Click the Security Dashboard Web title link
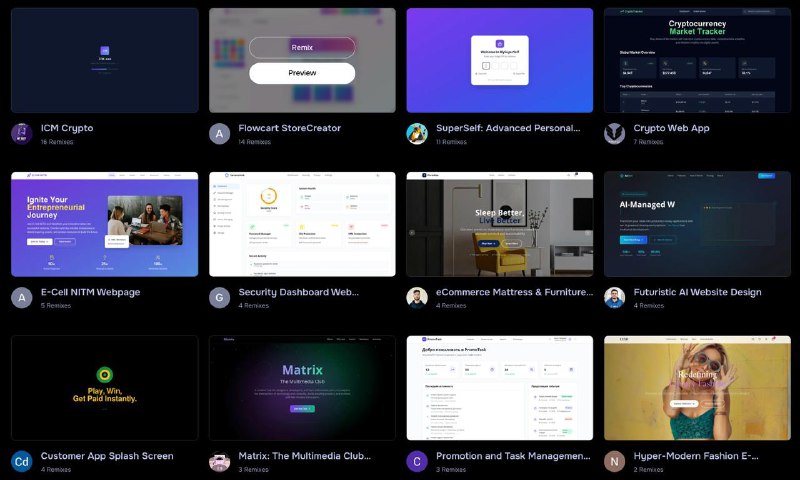800x480 pixels. pyautogui.click(x=298, y=292)
